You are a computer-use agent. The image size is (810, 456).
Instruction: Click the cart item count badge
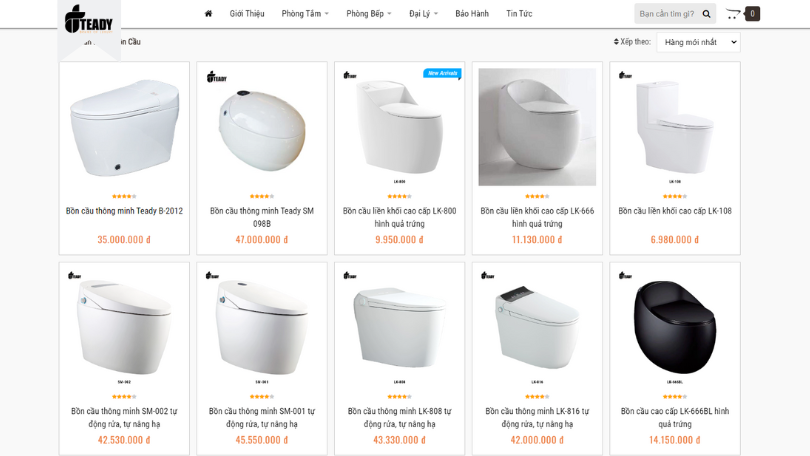point(752,14)
